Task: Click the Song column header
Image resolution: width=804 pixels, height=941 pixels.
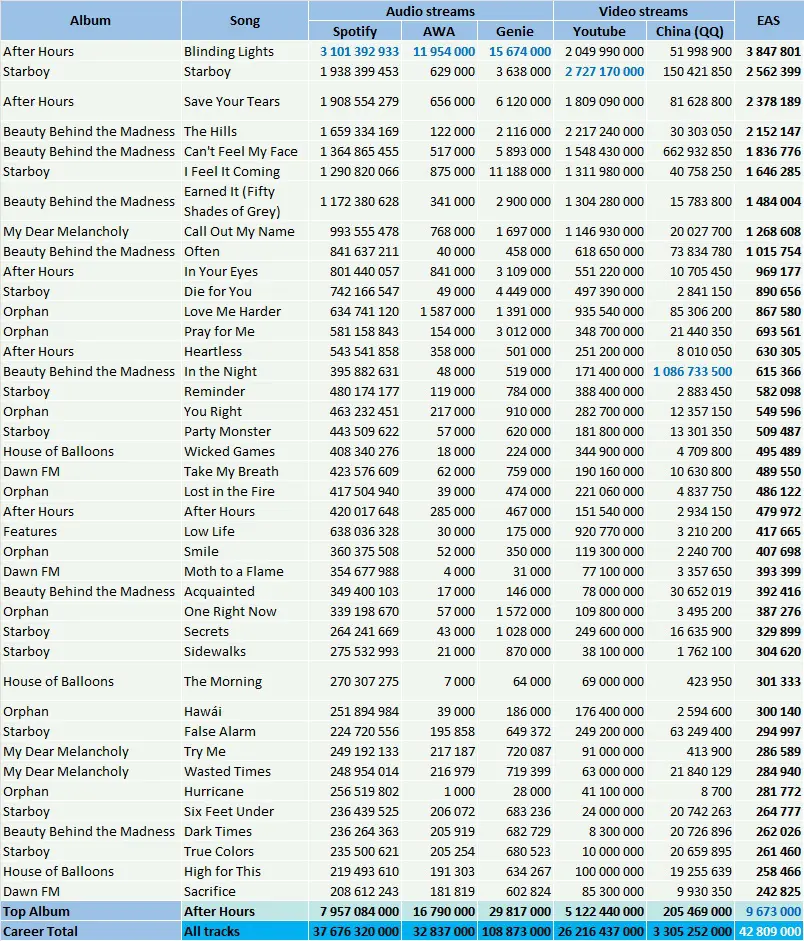Action: click(245, 20)
